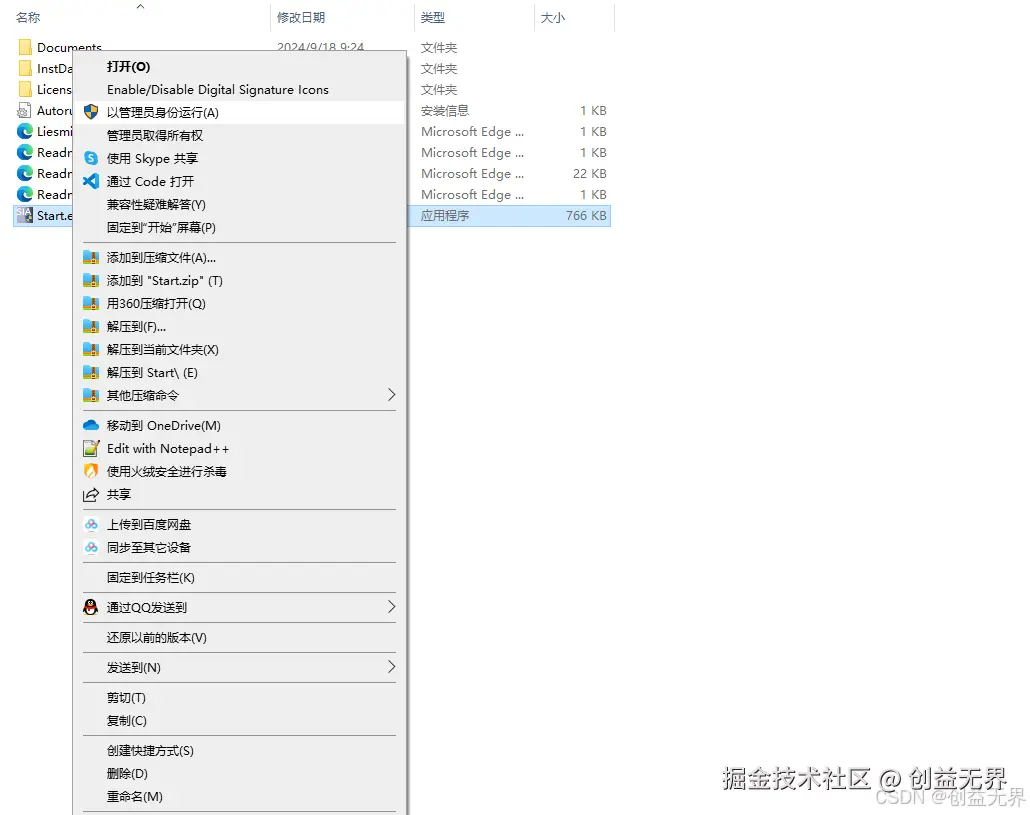The width and height of the screenshot is (1030, 815).
Task: Select the 766 KB size cell
Action: (x=586, y=215)
